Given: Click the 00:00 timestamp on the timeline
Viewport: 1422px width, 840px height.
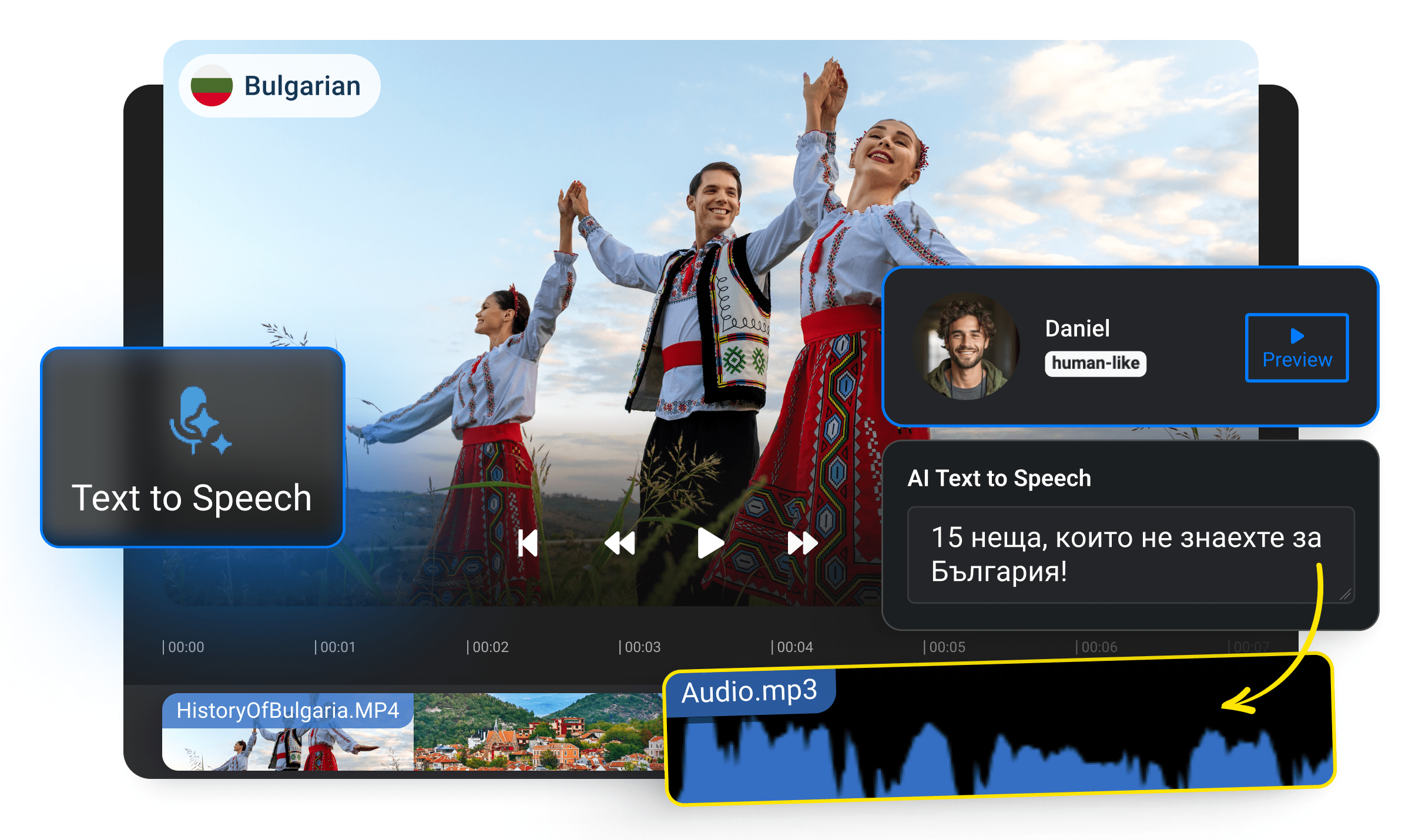Looking at the screenshot, I should (185, 646).
